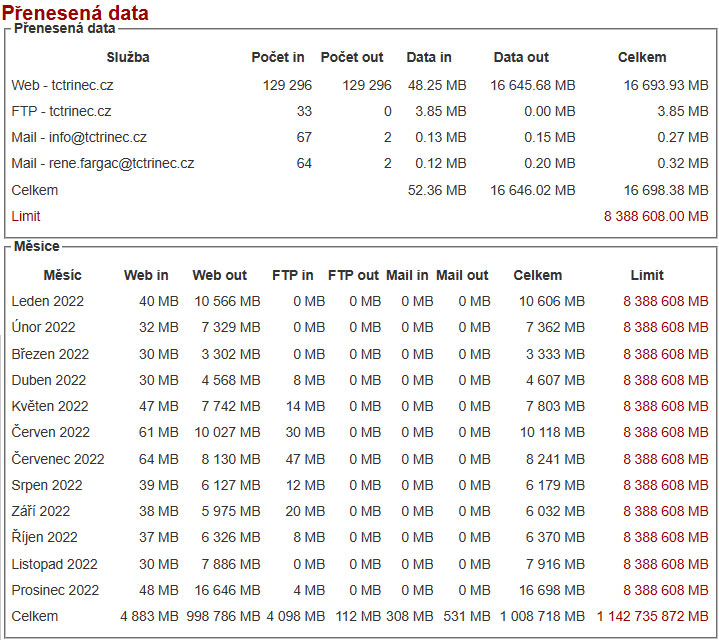Click the 'Mail out' column header
Image resolution: width=719 pixels, height=640 pixels.
(x=462, y=275)
